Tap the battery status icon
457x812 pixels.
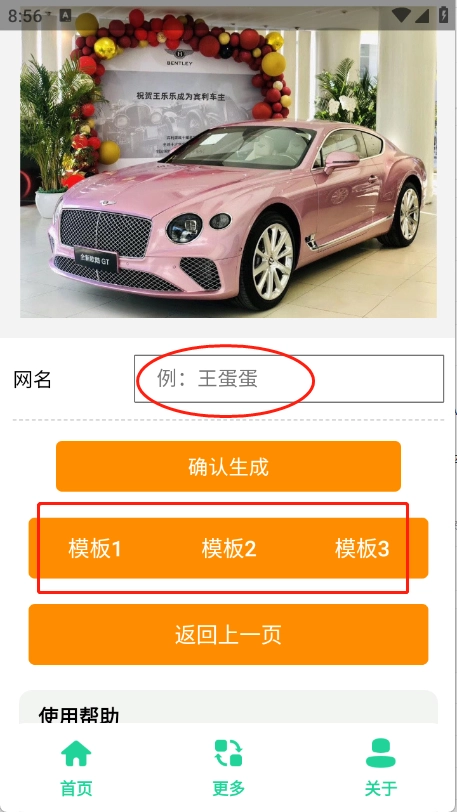coord(444,14)
